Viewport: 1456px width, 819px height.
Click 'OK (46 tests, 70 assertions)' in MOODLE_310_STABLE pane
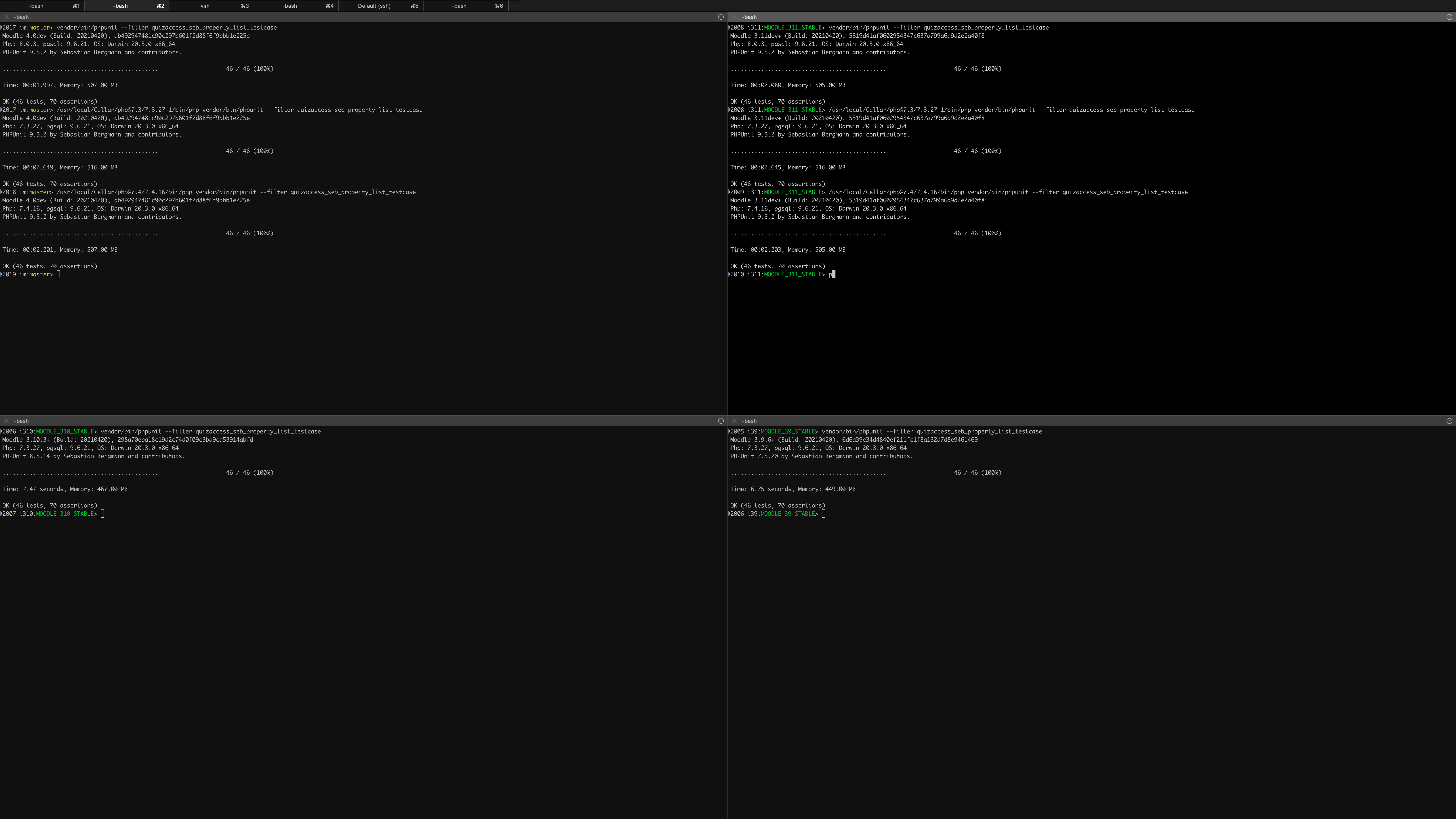click(x=50, y=506)
